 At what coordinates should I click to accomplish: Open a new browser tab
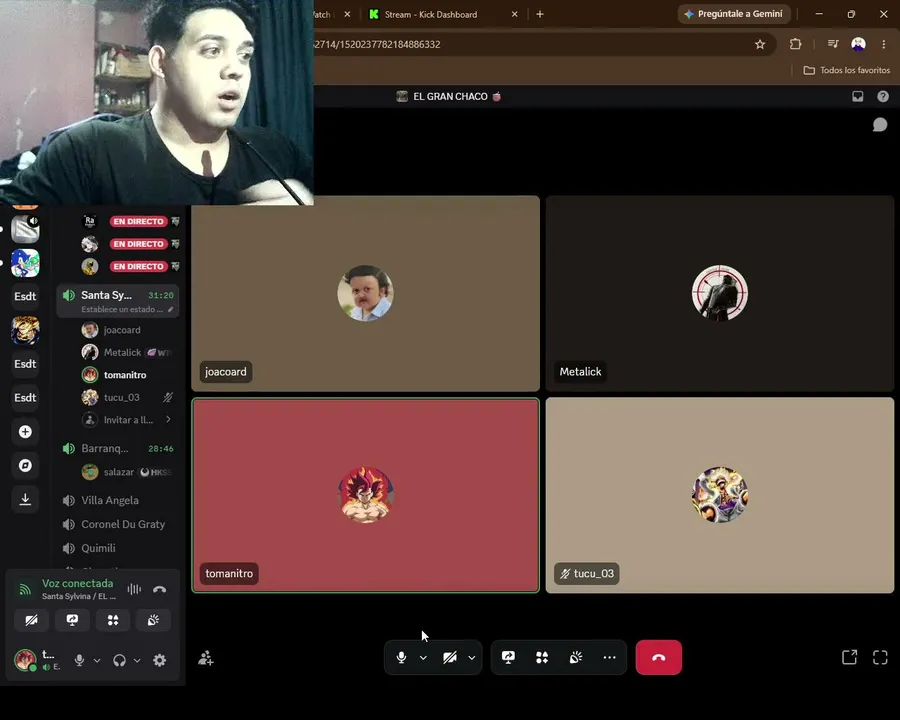[540, 14]
